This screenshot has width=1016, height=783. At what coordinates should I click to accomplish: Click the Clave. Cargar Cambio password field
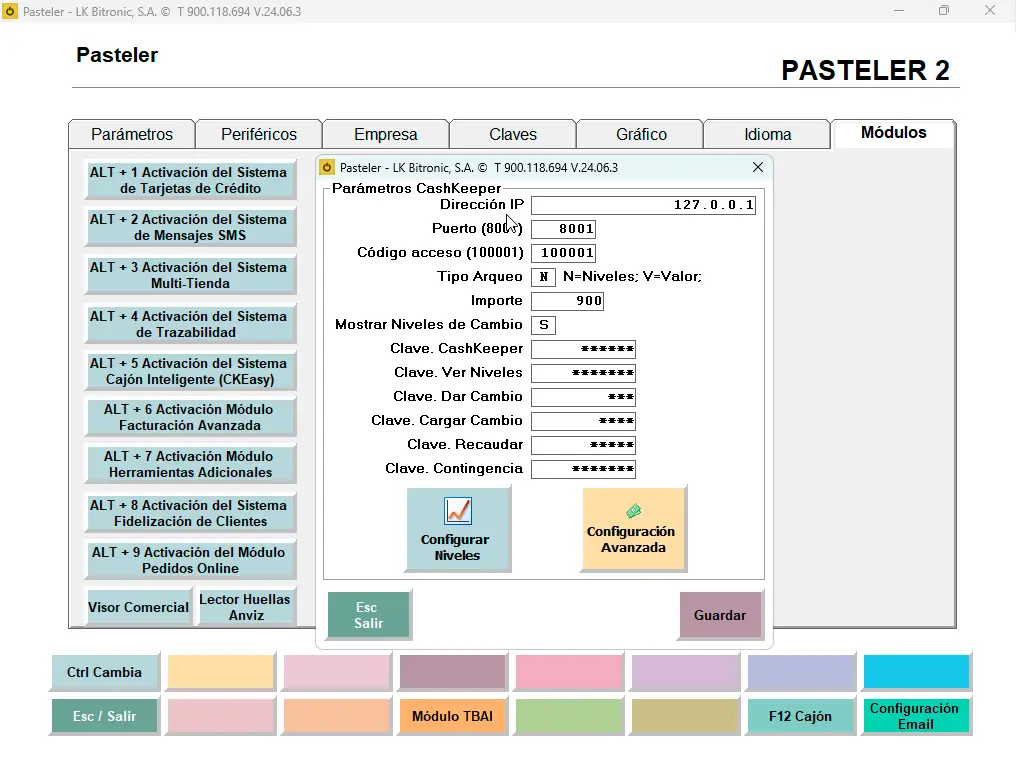(x=583, y=421)
